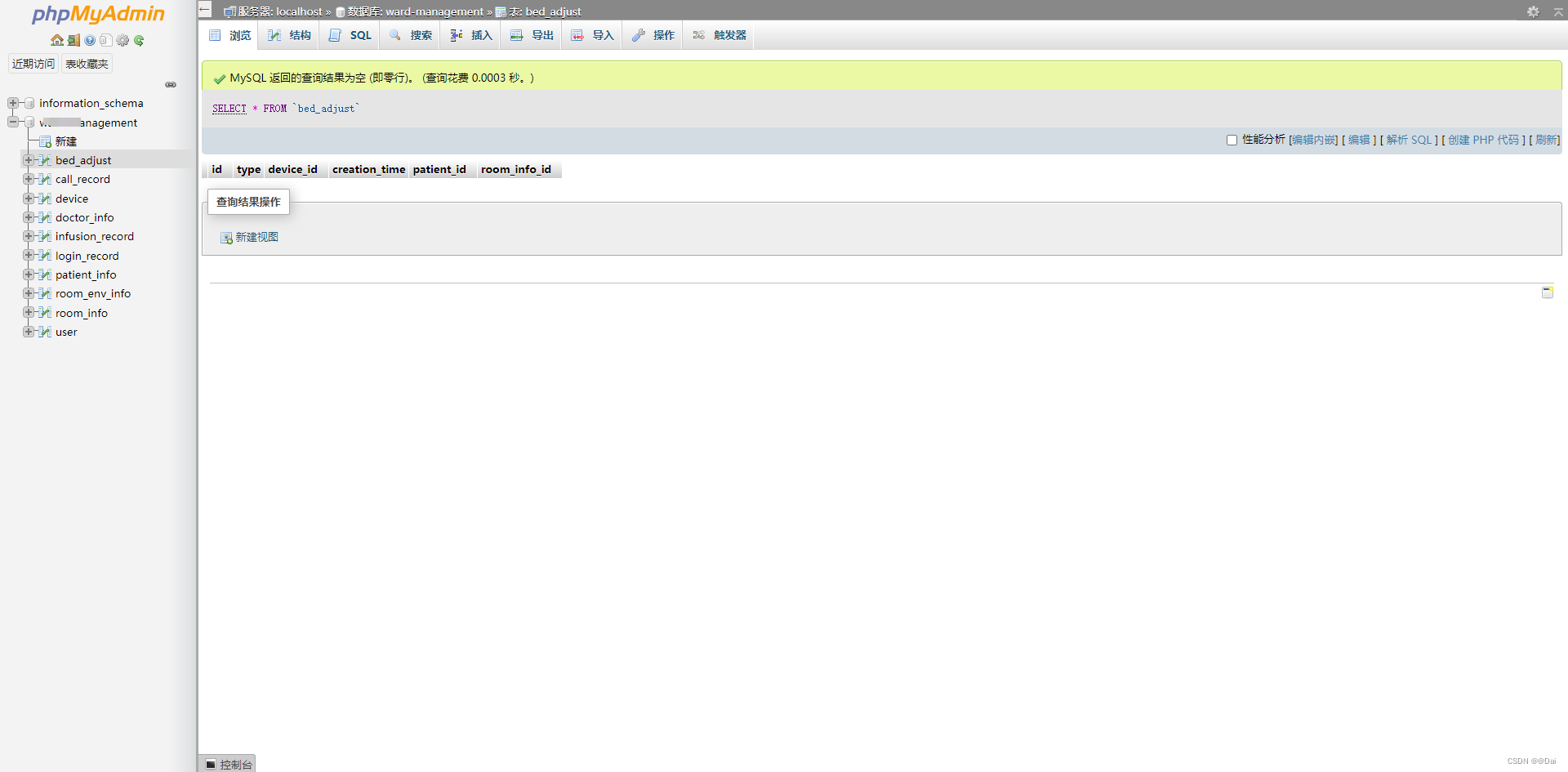Open the MySQL documentation page icon
Image resolution: width=1568 pixels, height=772 pixels.
105,40
